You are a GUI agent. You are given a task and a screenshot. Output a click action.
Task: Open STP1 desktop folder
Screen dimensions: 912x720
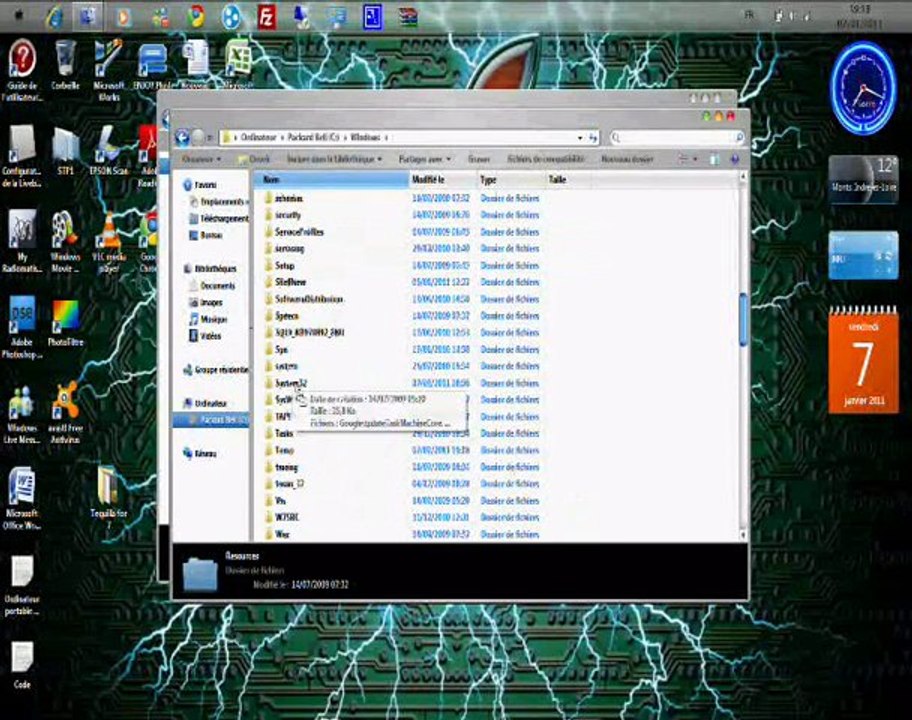tap(65, 150)
